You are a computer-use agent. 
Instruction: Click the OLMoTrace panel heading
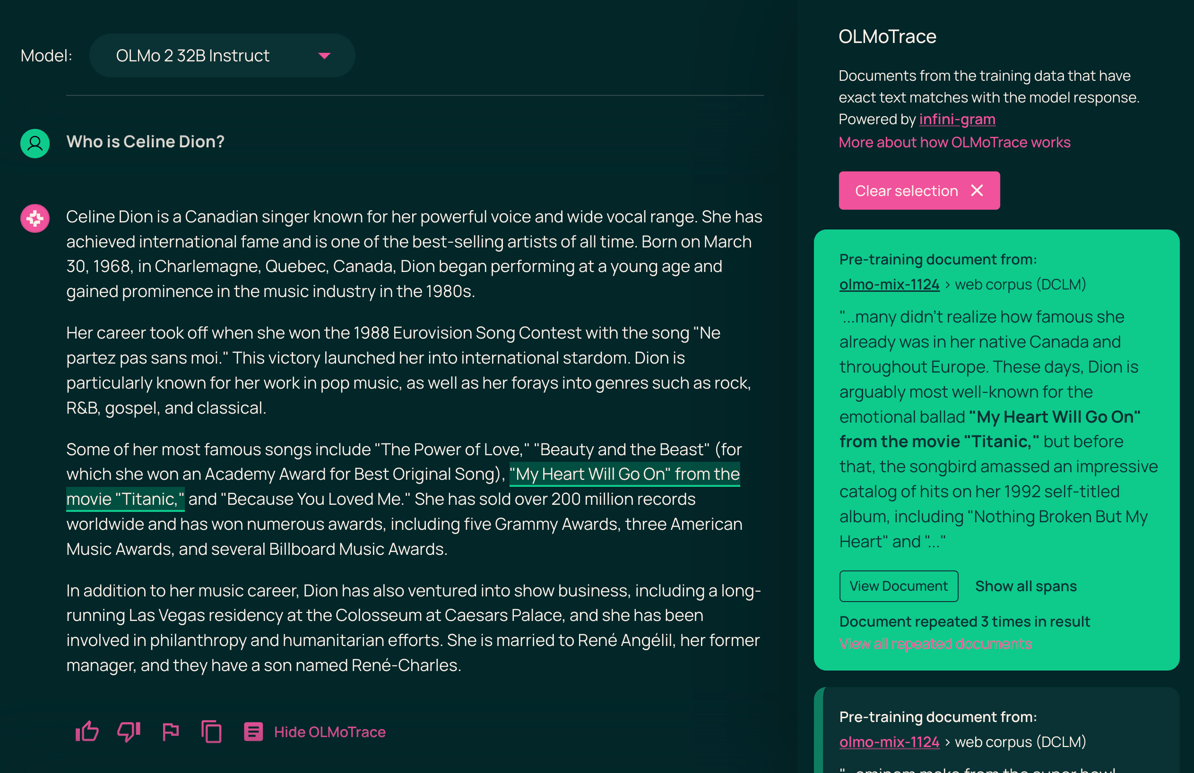click(887, 37)
